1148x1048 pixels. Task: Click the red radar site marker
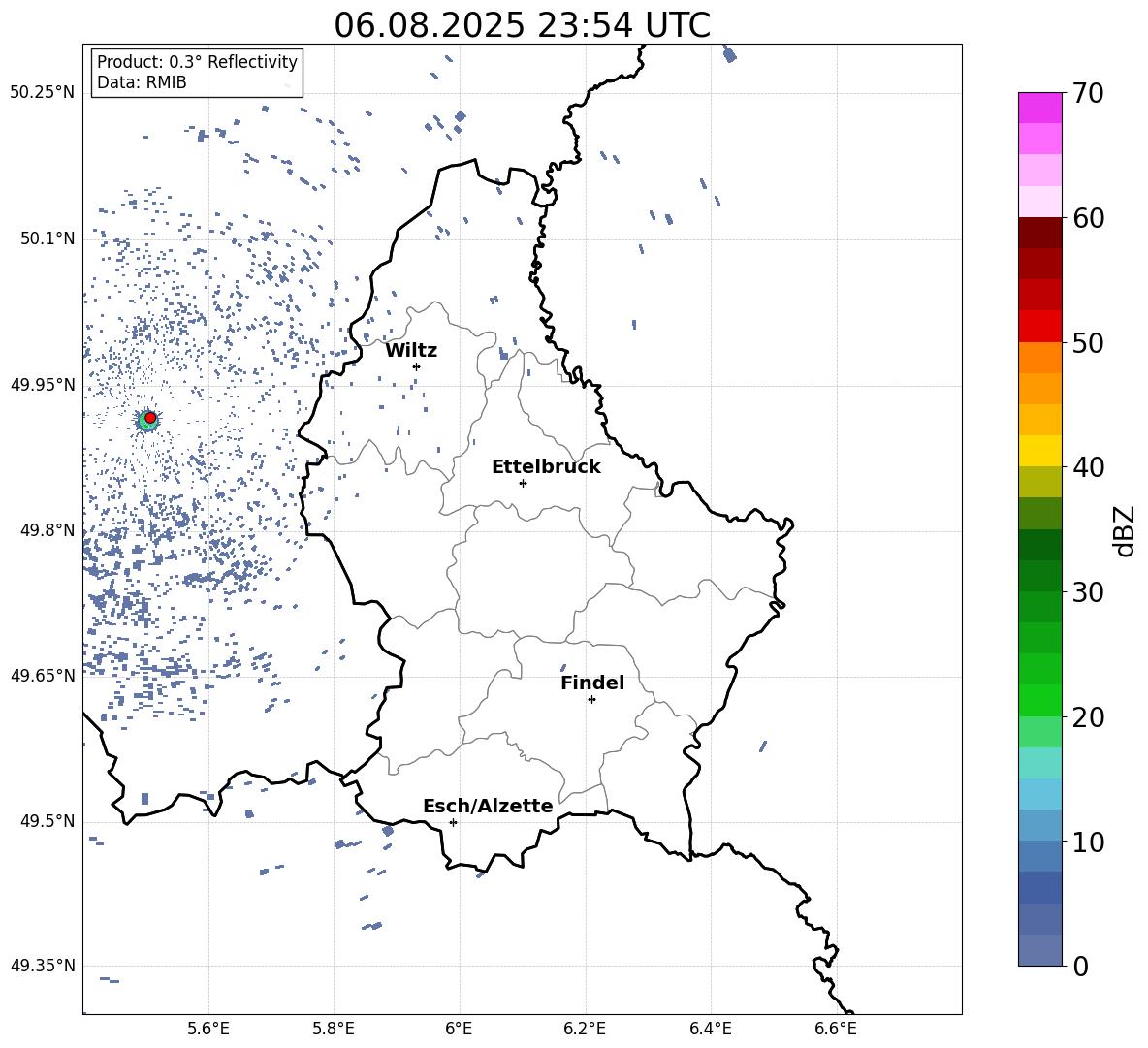point(150,418)
